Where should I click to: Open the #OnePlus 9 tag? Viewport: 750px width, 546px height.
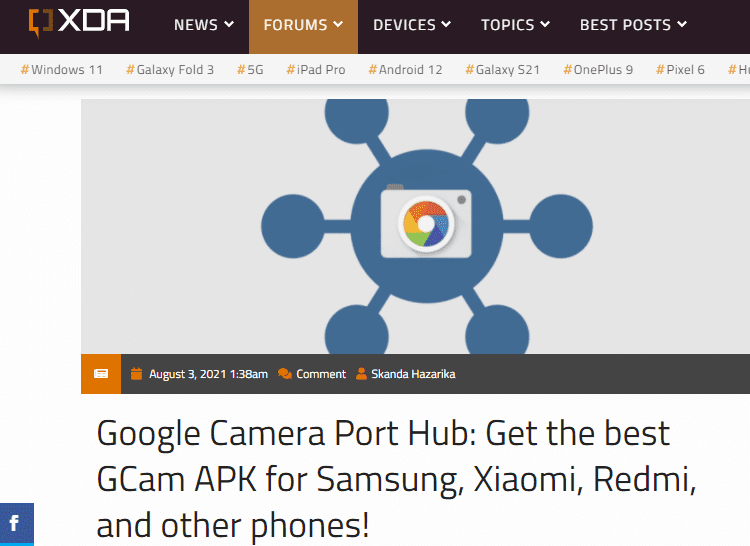tap(598, 70)
